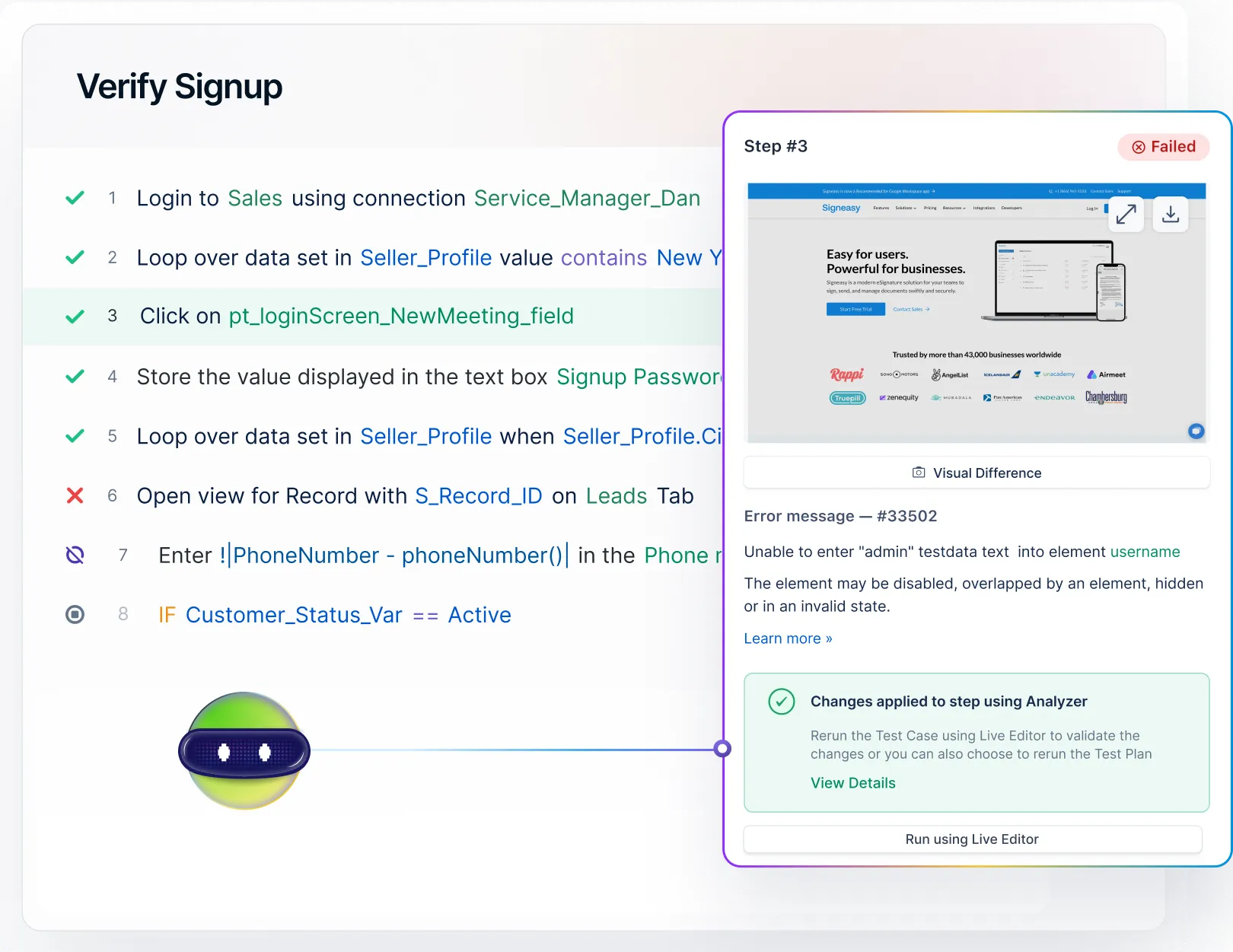Viewport: 1233px width, 952px height.
Task: Click the green robot mascot
Action: click(244, 750)
